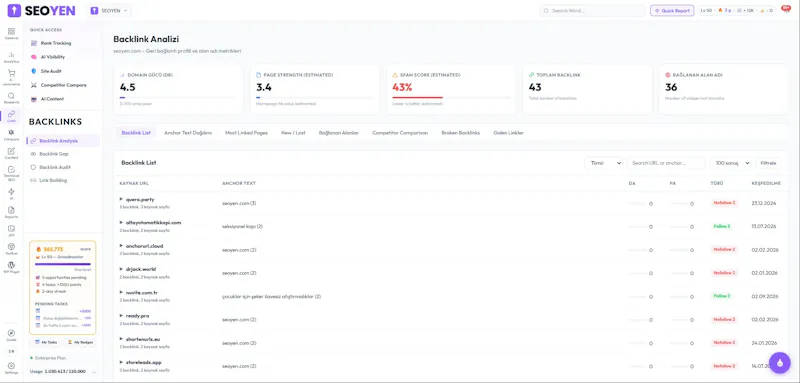This screenshot has height=383, width=800.
Task: Expand the storeleads.app row
Action: (x=121, y=362)
